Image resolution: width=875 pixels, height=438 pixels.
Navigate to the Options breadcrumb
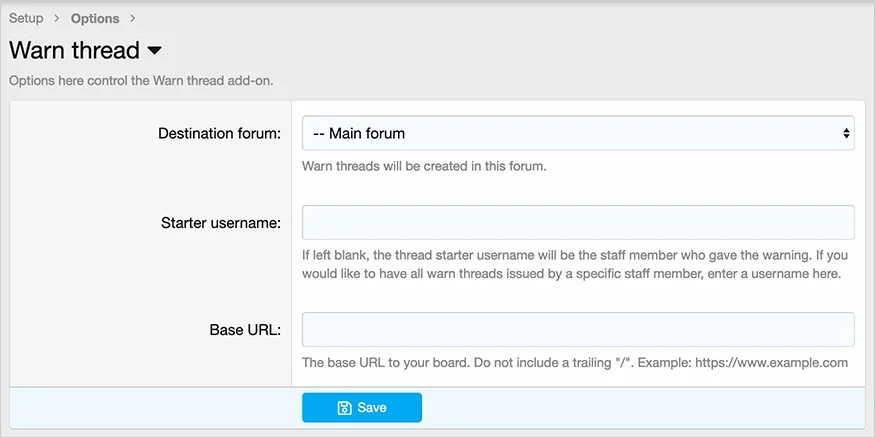pyautogui.click(x=95, y=19)
